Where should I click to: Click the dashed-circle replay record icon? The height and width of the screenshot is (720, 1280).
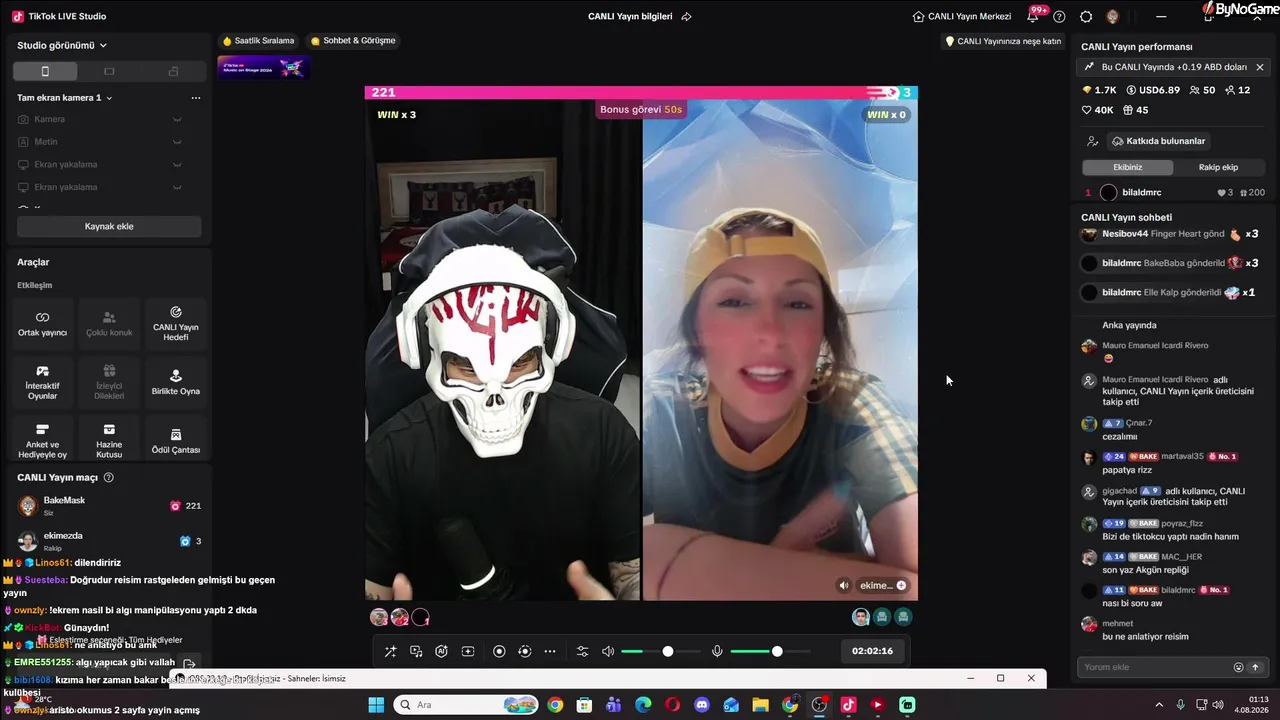click(x=524, y=652)
